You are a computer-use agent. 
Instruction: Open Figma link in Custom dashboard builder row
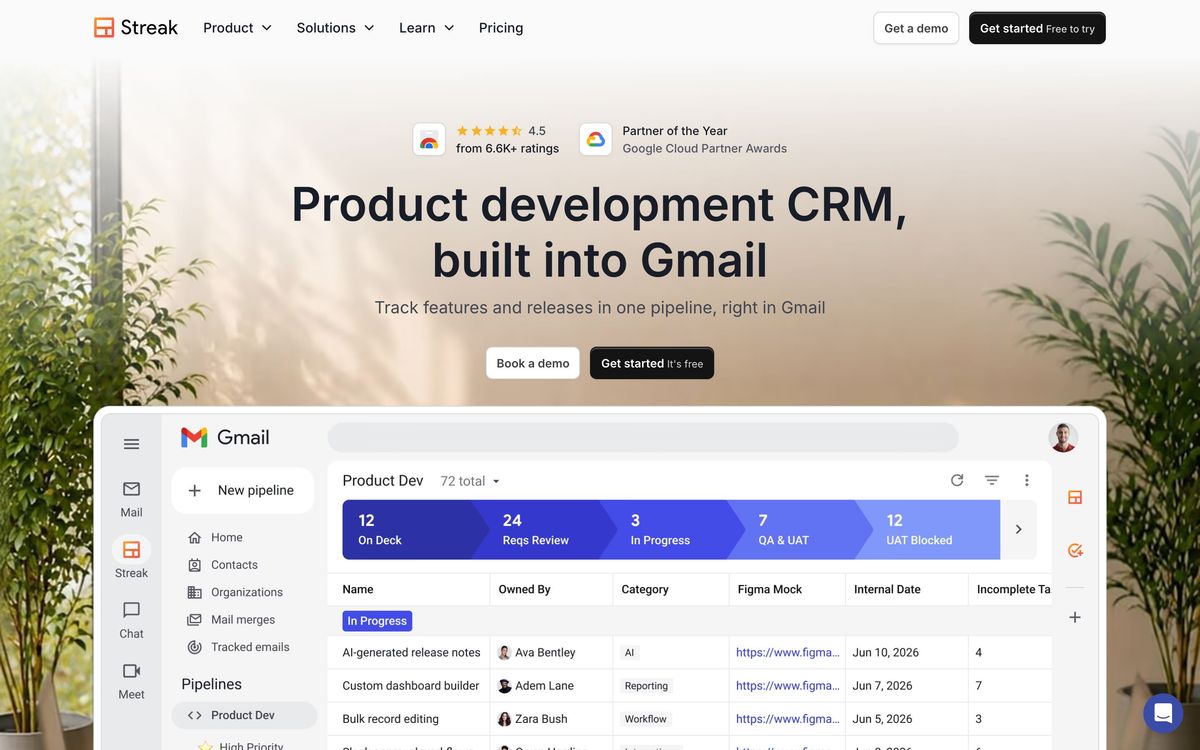[x=788, y=685]
